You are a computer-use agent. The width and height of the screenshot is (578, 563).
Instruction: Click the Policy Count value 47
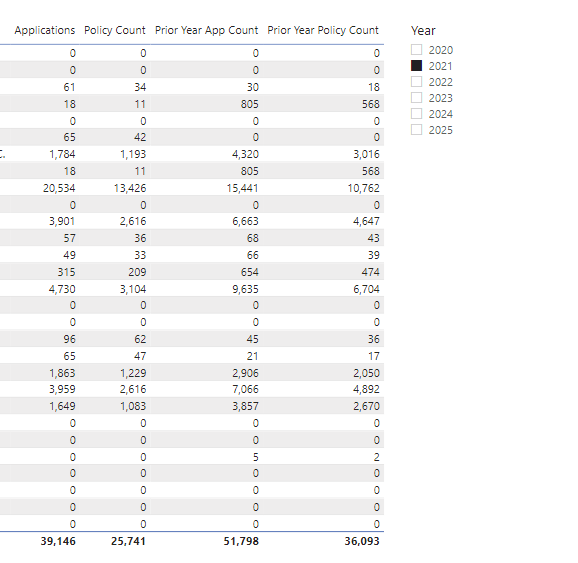point(140,356)
